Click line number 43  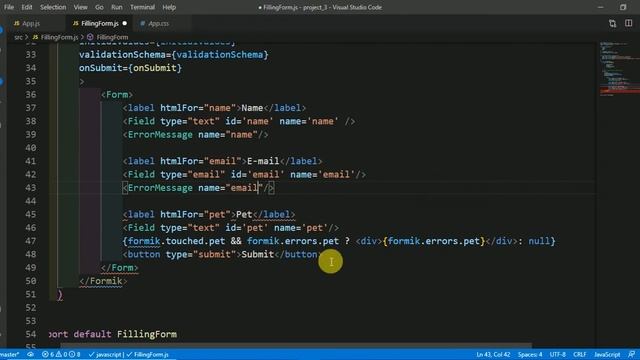click(x=31, y=188)
